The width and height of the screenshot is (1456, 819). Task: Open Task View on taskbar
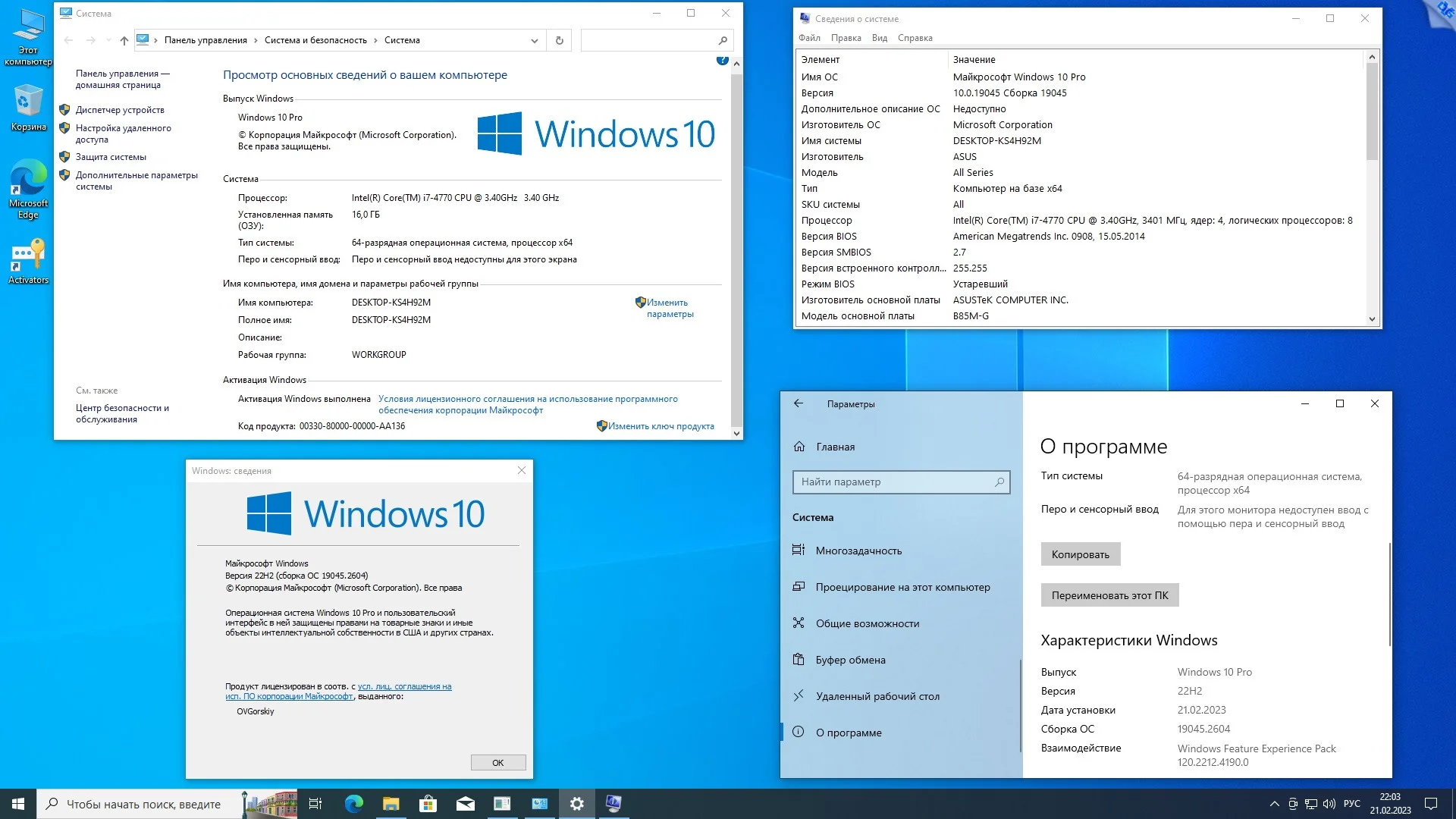click(x=315, y=804)
